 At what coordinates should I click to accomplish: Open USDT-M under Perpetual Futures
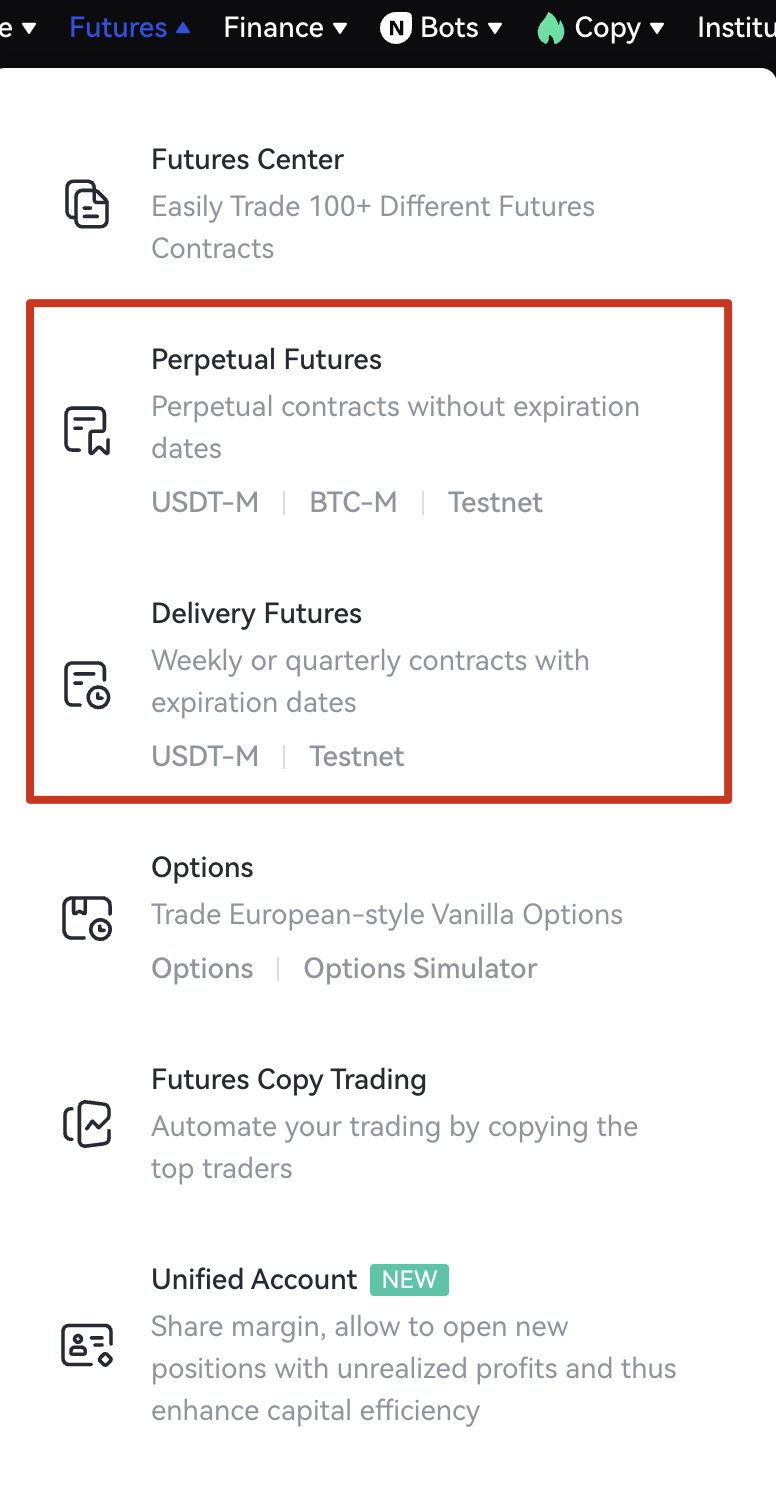[205, 502]
